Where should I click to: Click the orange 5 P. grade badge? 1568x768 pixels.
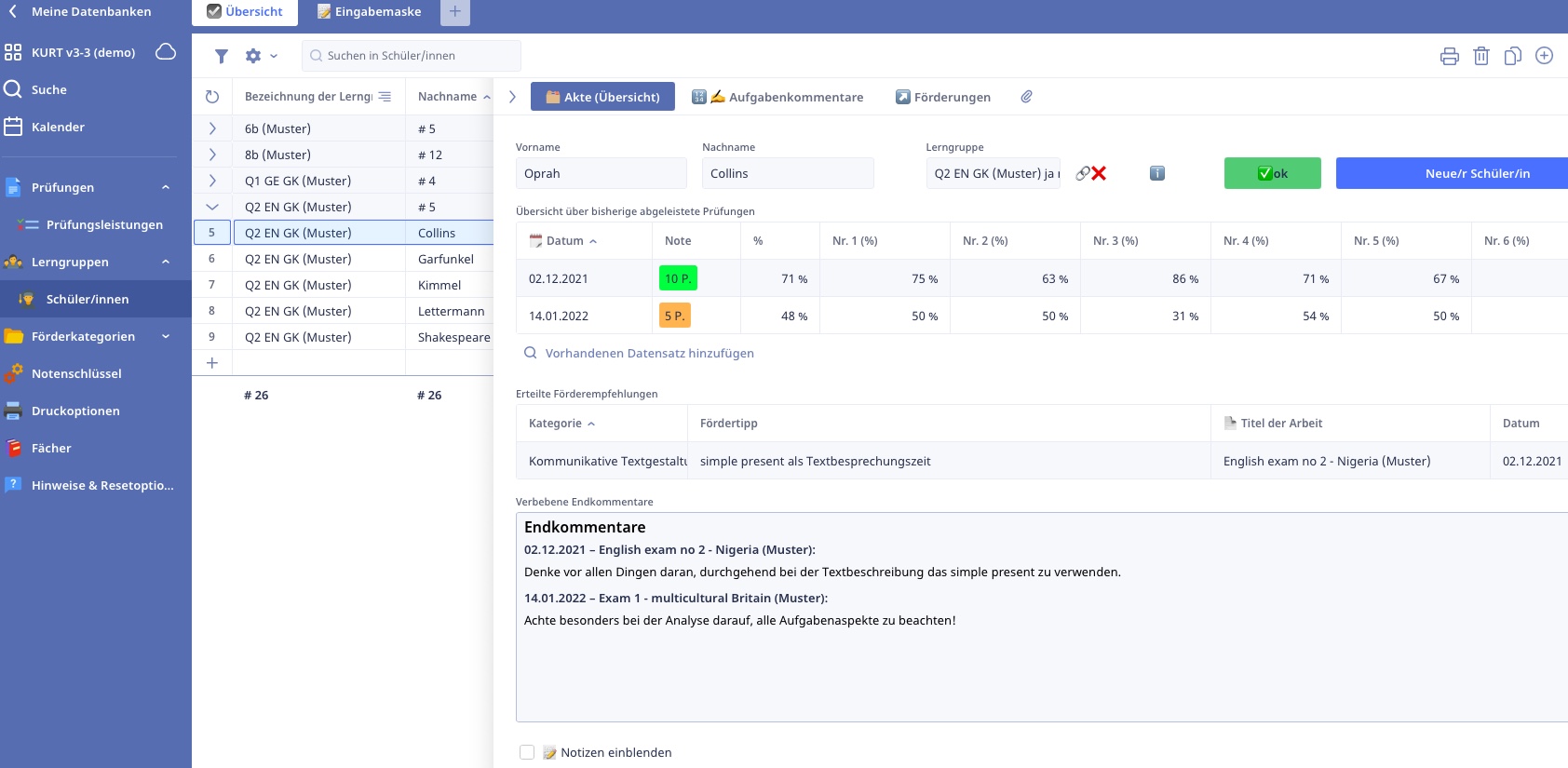coord(675,316)
